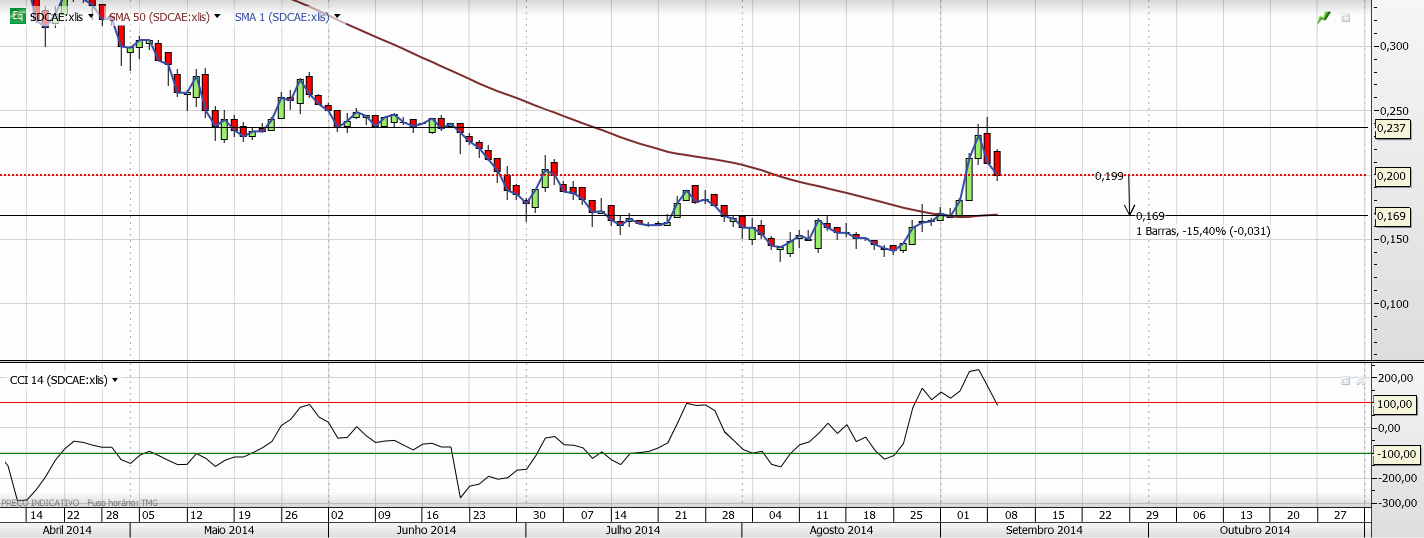Select the Setembro 2014 month on timeline
1424x538 pixels.
click(x=1043, y=530)
